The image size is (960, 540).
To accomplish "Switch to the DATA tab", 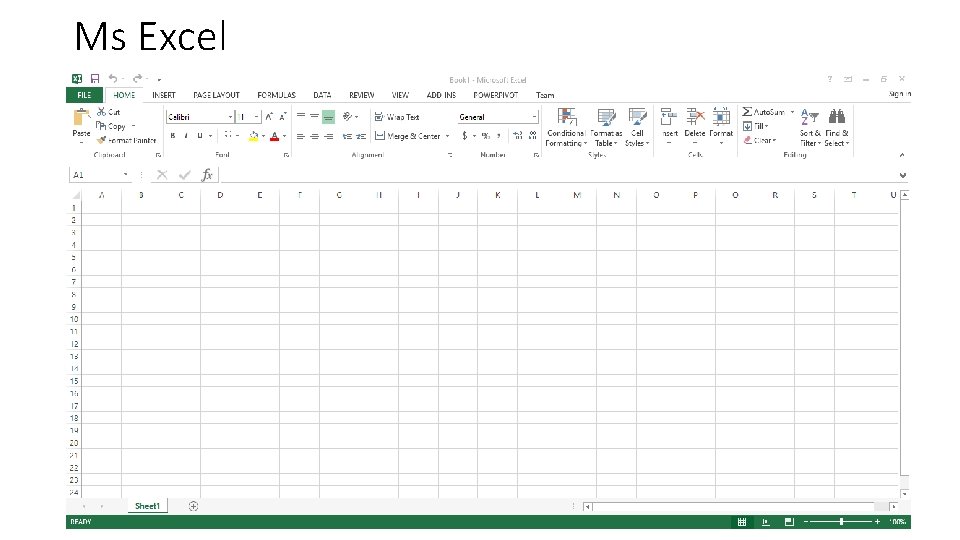I will point(322,95).
